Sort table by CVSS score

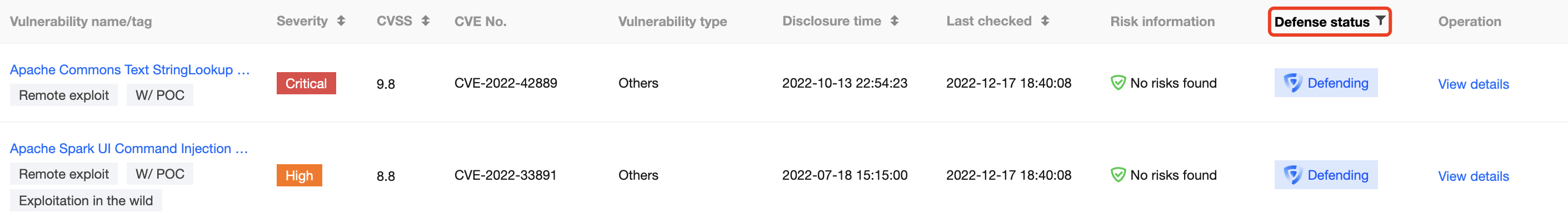[425, 21]
